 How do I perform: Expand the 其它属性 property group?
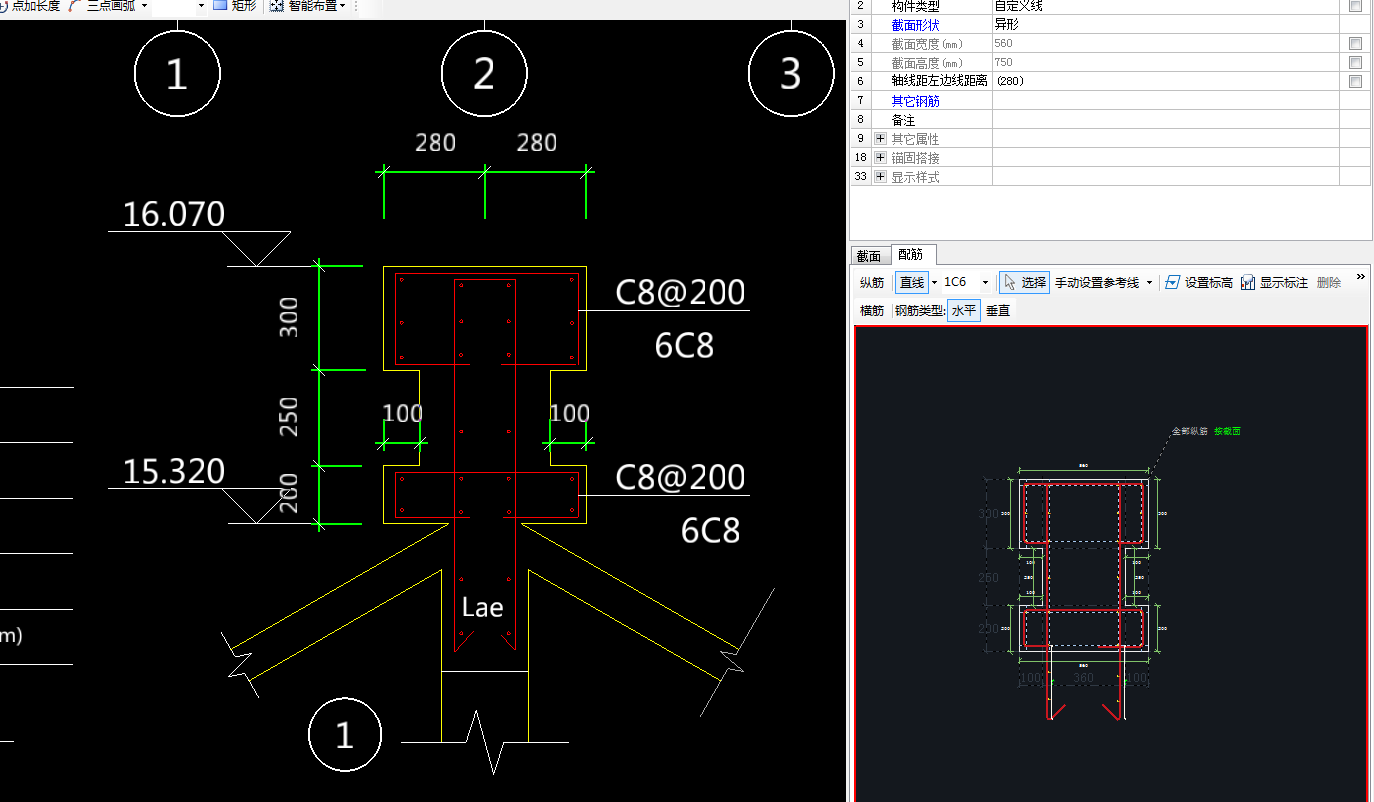[880, 138]
